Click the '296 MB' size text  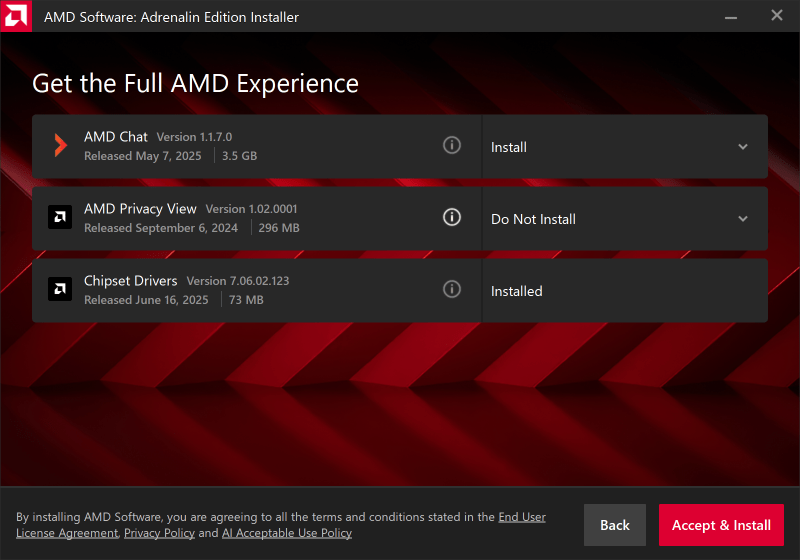tap(279, 228)
